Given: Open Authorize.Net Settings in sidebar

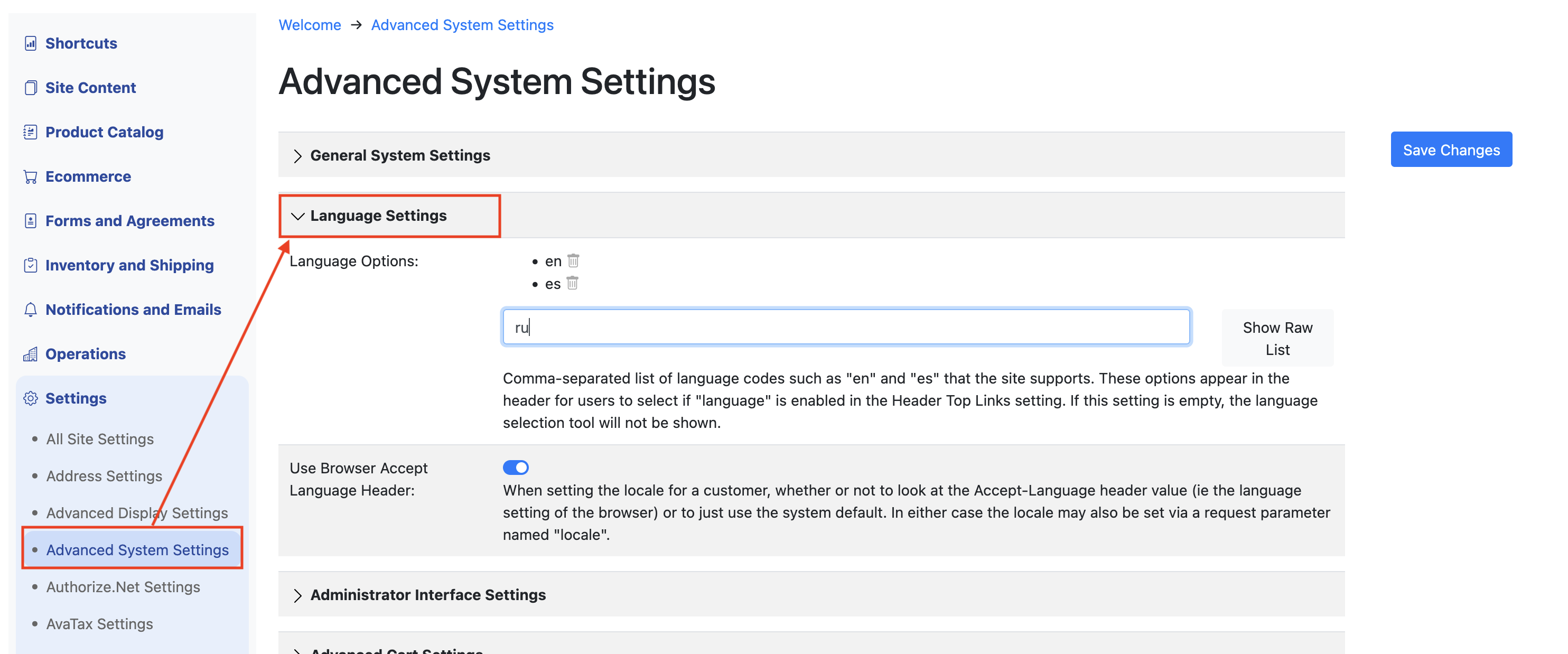Looking at the screenshot, I should tap(123, 587).
